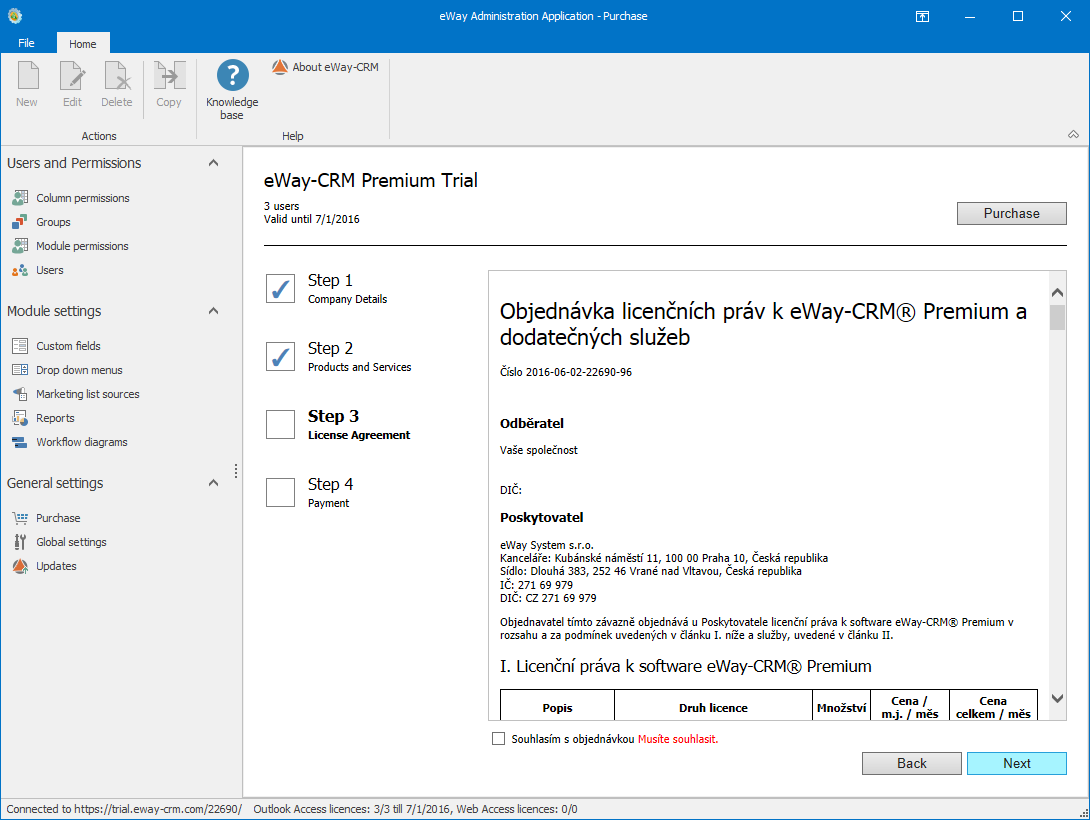Viewport: 1090px width, 820px height.
Task: Open Purchase in General settings
Action: [46, 518]
